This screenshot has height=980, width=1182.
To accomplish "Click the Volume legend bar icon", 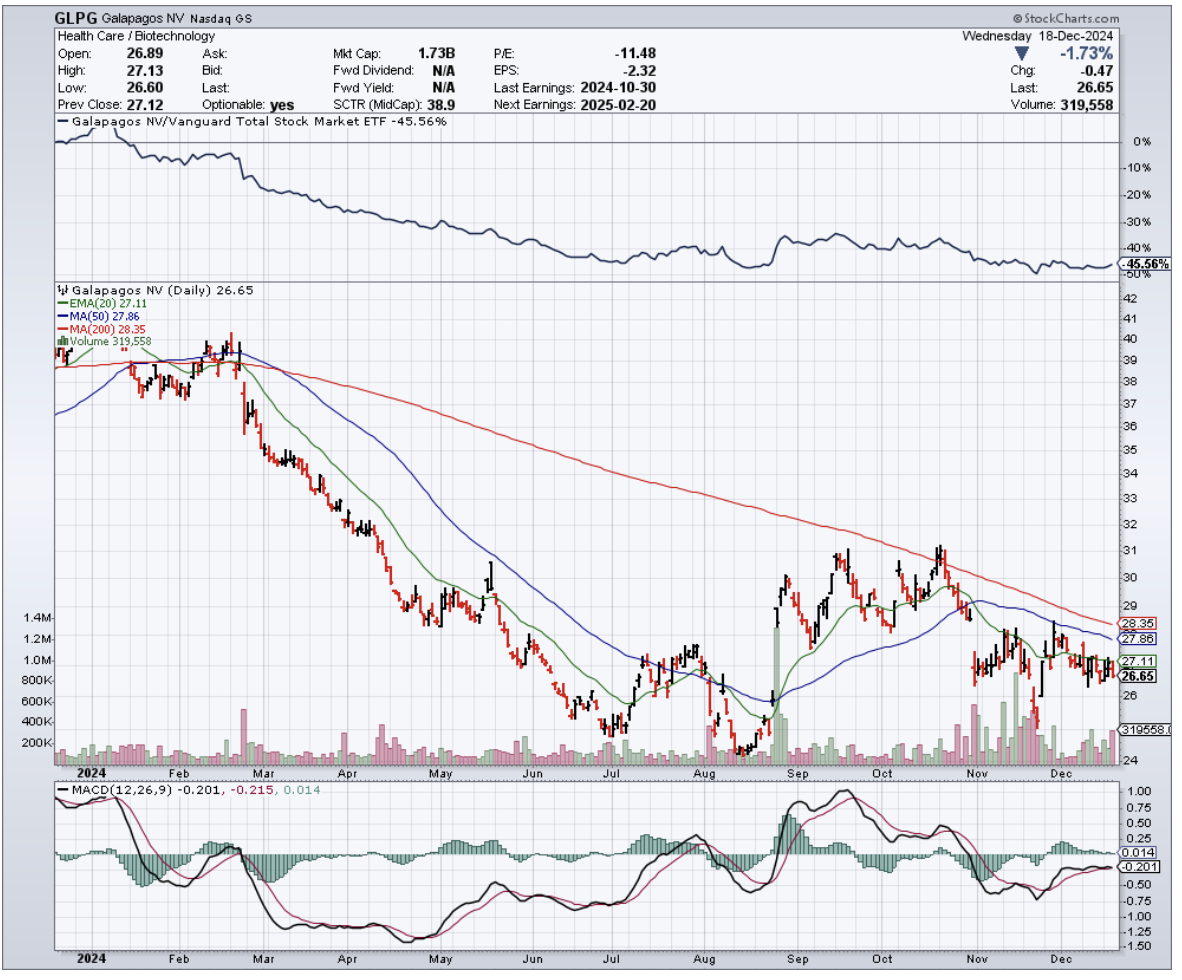I will 63,342.
